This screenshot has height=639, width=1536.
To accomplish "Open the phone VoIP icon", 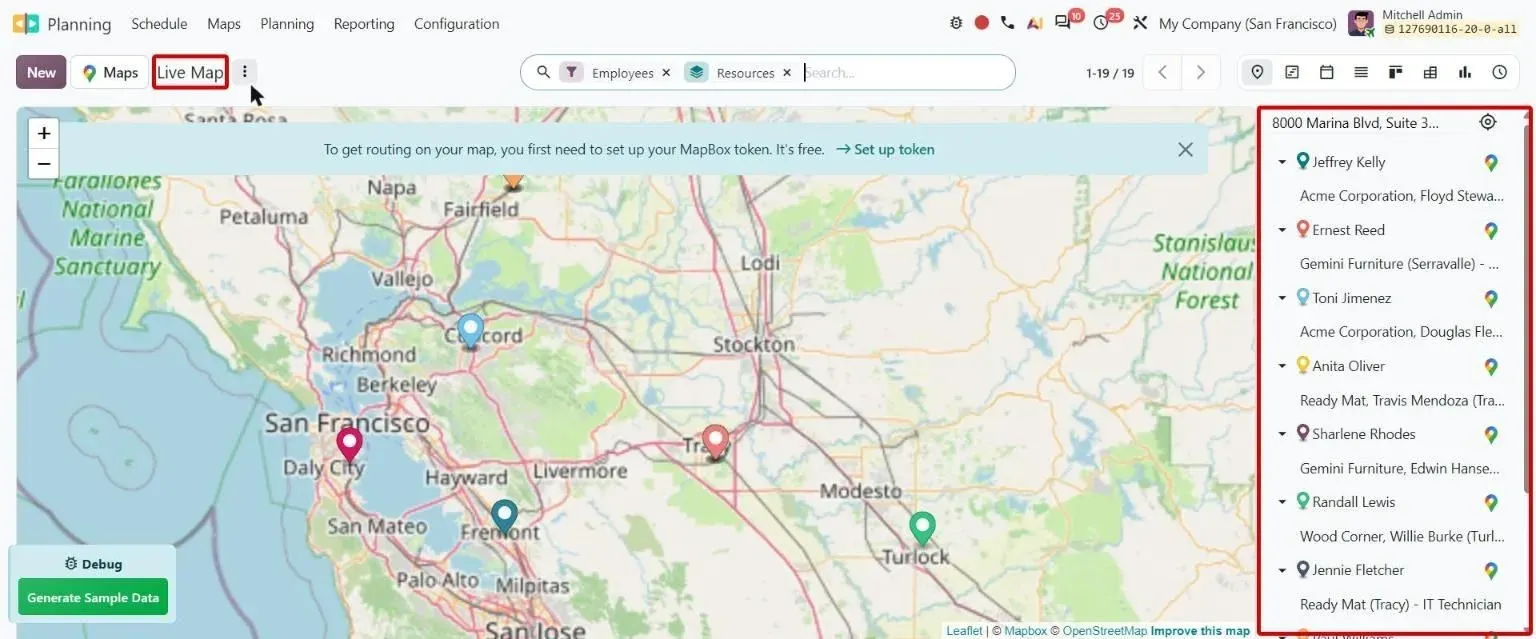I will point(1007,23).
